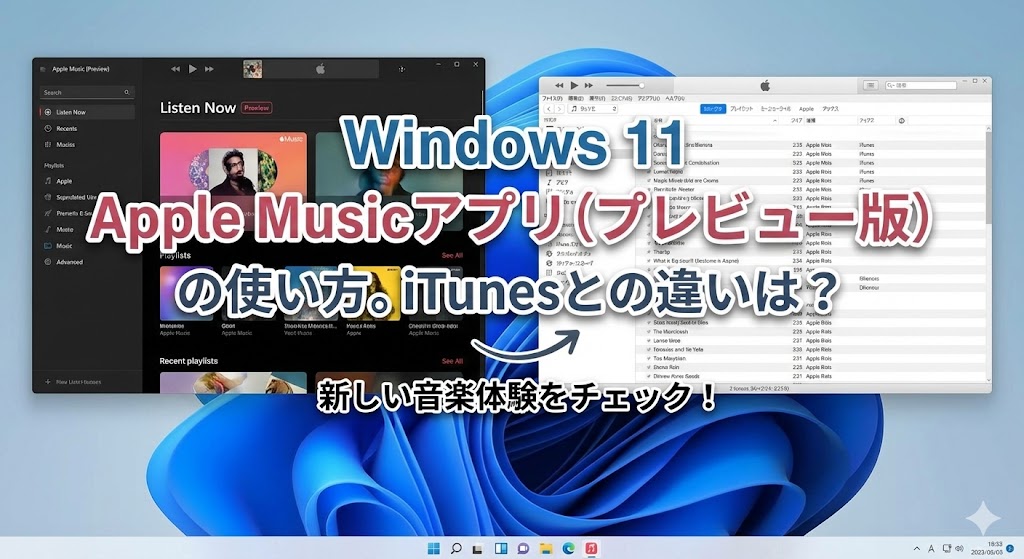
Task: Open the third menu in the iTunes menu bar
Action: (x=597, y=99)
